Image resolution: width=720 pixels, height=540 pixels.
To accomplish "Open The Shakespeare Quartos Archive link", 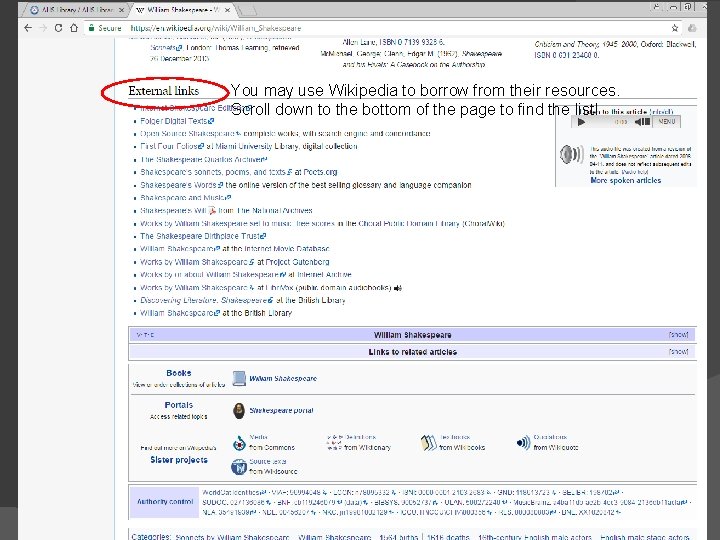I will [203, 159].
